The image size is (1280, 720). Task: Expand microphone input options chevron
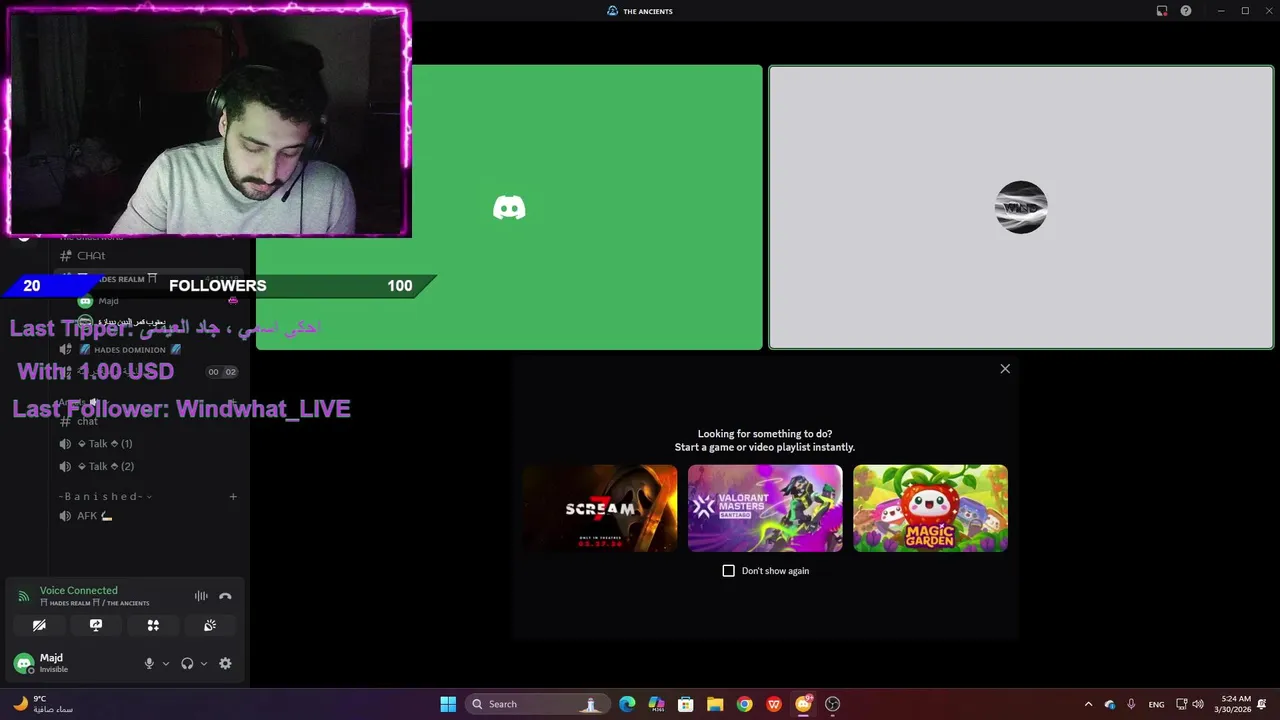click(x=166, y=663)
